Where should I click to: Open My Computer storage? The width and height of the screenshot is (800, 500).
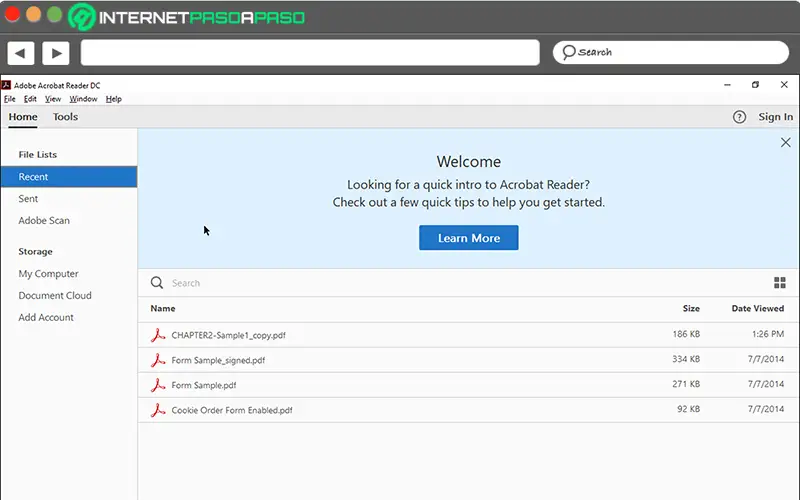(48, 273)
